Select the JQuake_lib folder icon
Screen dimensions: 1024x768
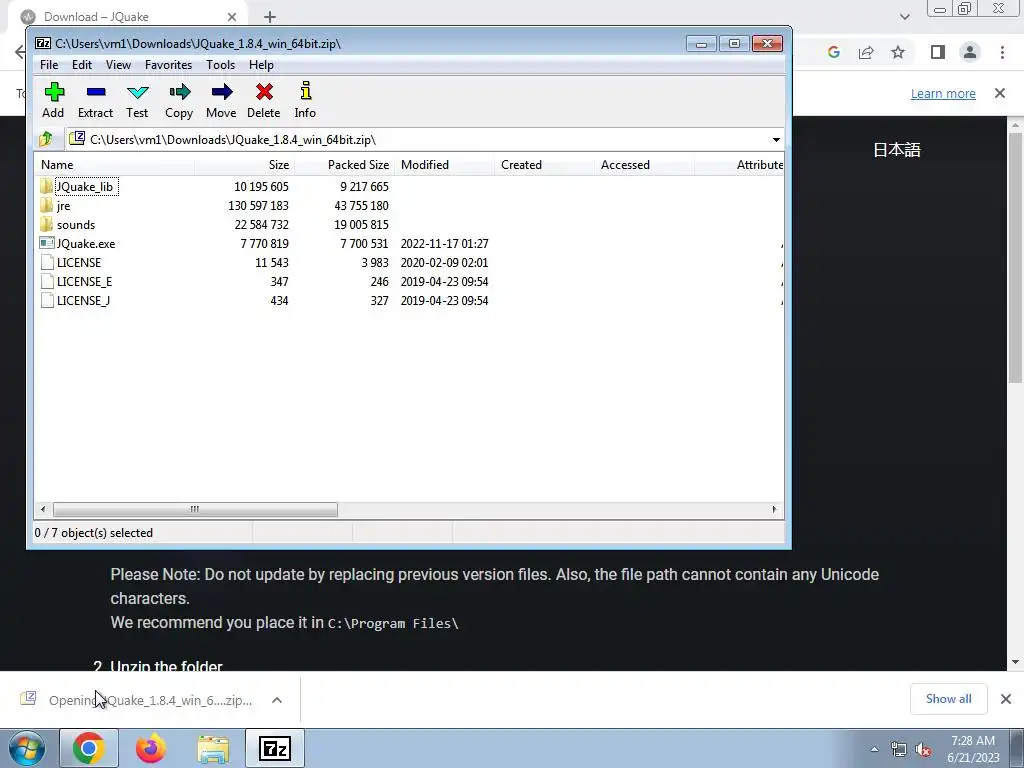coord(46,186)
